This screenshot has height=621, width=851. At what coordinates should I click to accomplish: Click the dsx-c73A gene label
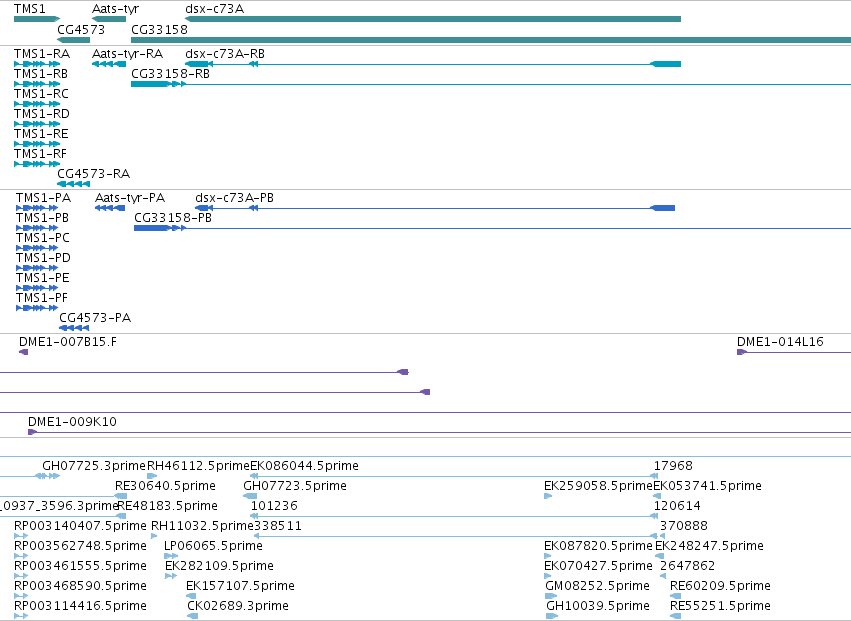[x=214, y=9]
